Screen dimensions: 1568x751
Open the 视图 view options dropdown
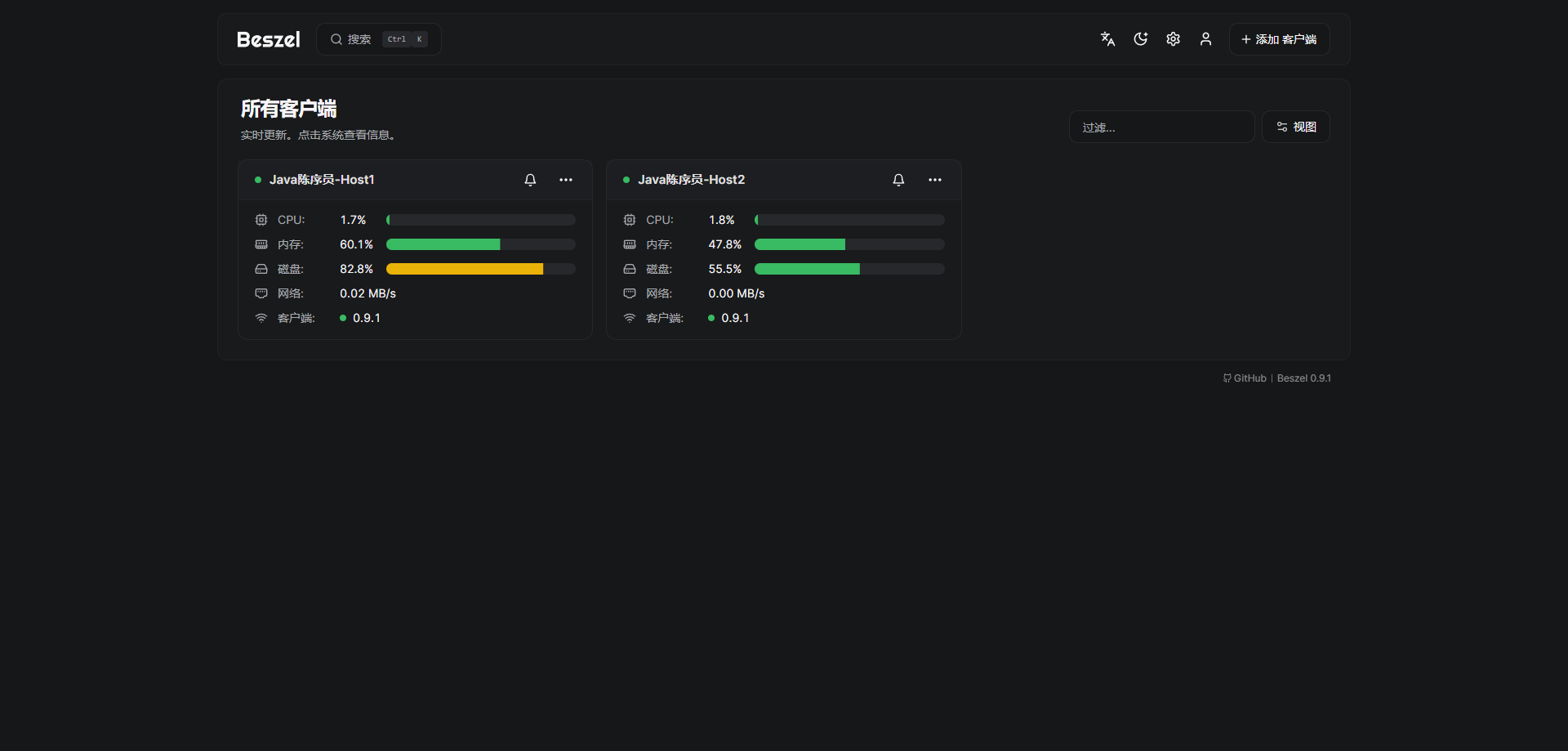click(x=1296, y=127)
